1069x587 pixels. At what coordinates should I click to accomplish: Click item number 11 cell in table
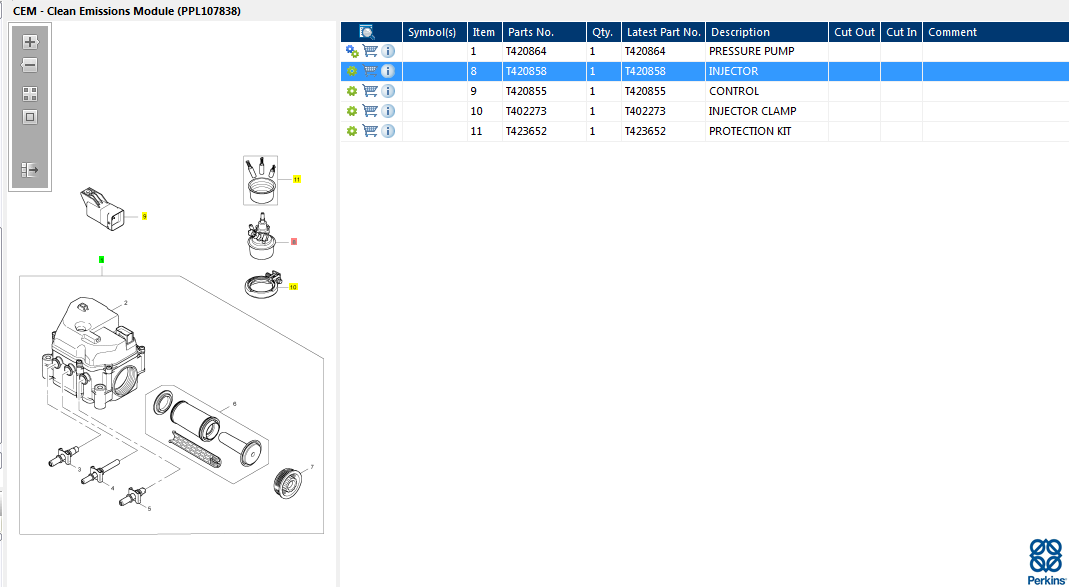[x=485, y=131]
